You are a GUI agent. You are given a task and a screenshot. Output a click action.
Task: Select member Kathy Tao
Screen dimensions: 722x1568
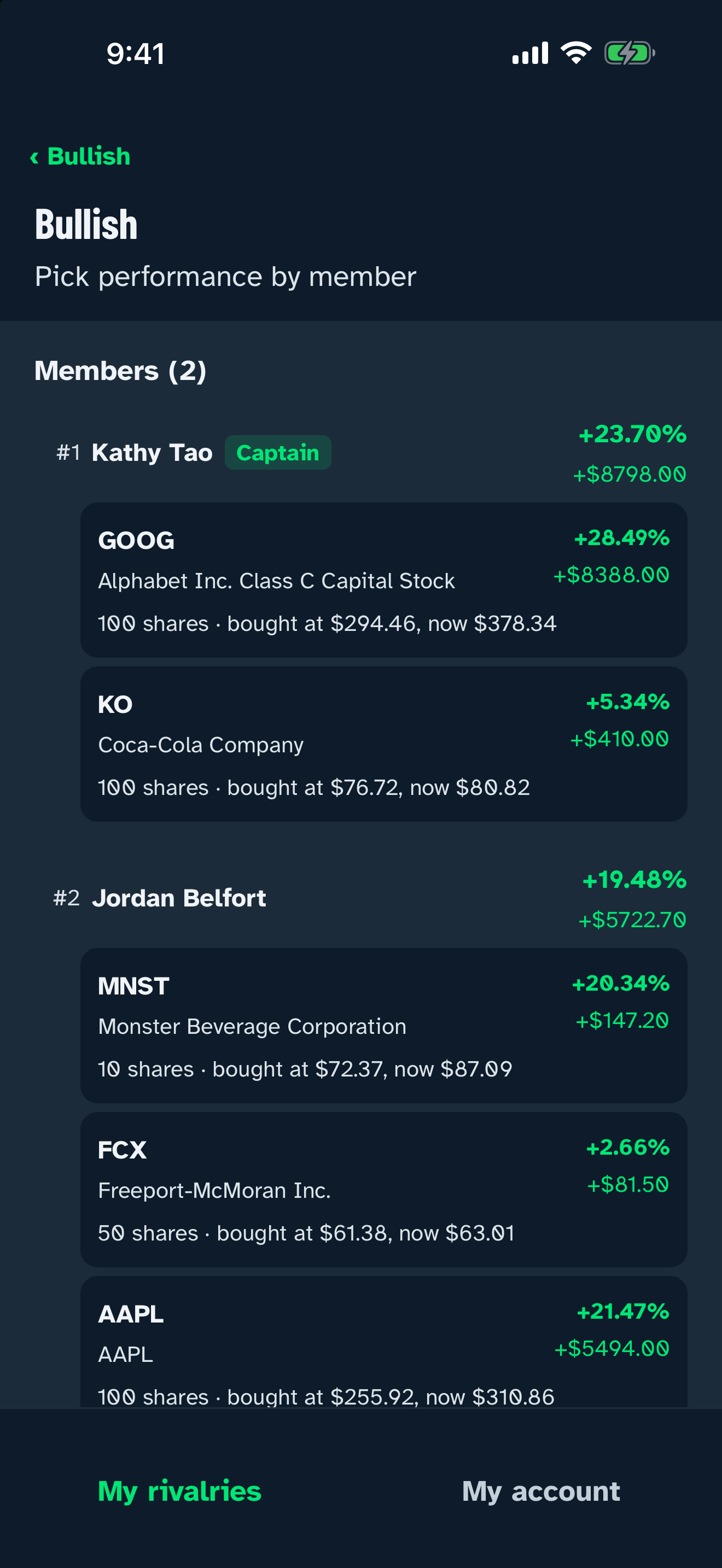tap(152, 453)
